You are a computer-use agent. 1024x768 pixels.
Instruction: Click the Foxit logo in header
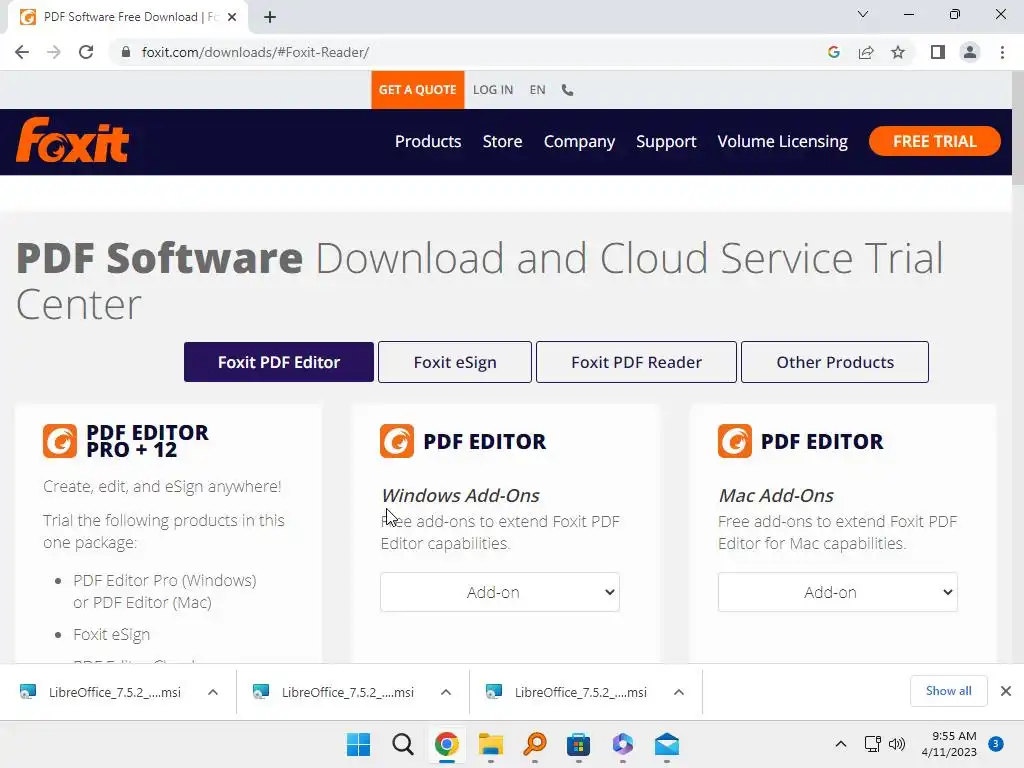[x=72, y=140]
